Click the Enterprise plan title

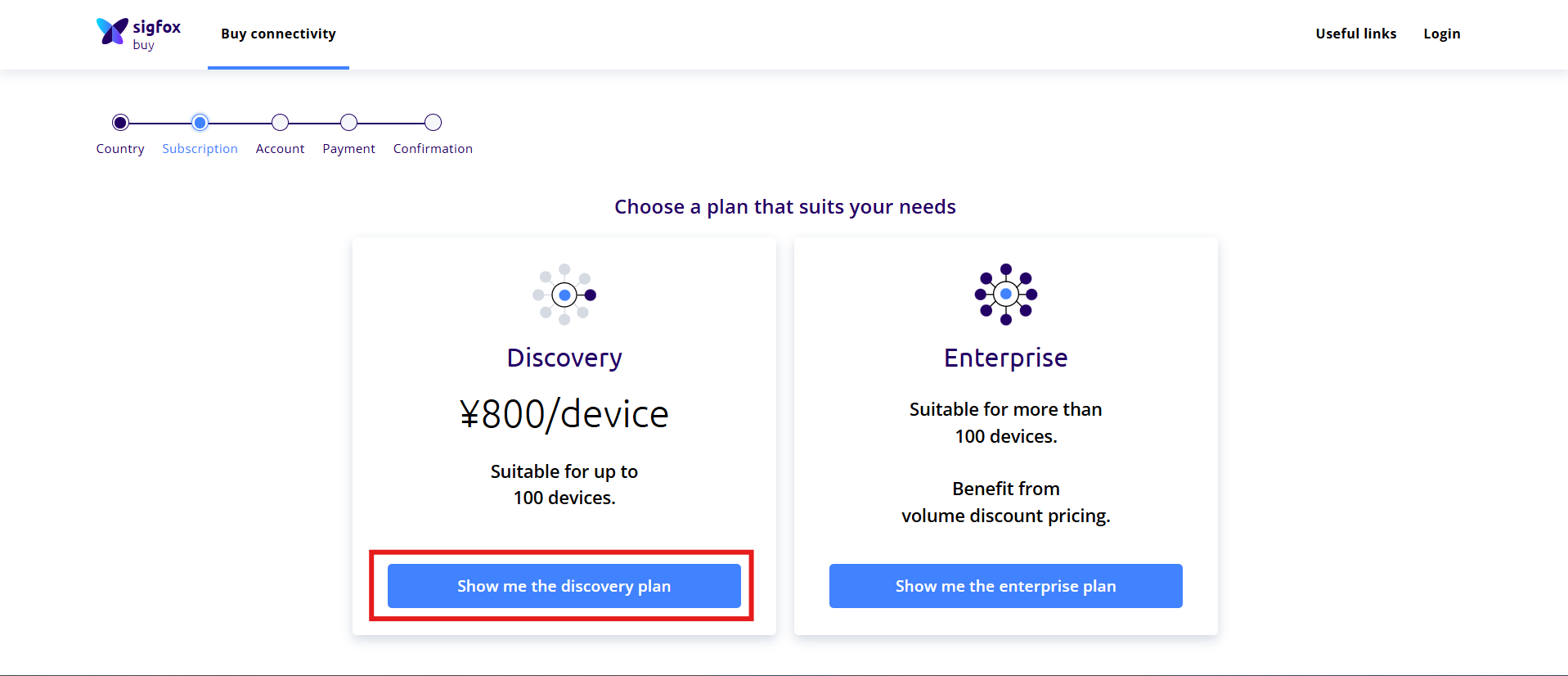coord(1005,358)
